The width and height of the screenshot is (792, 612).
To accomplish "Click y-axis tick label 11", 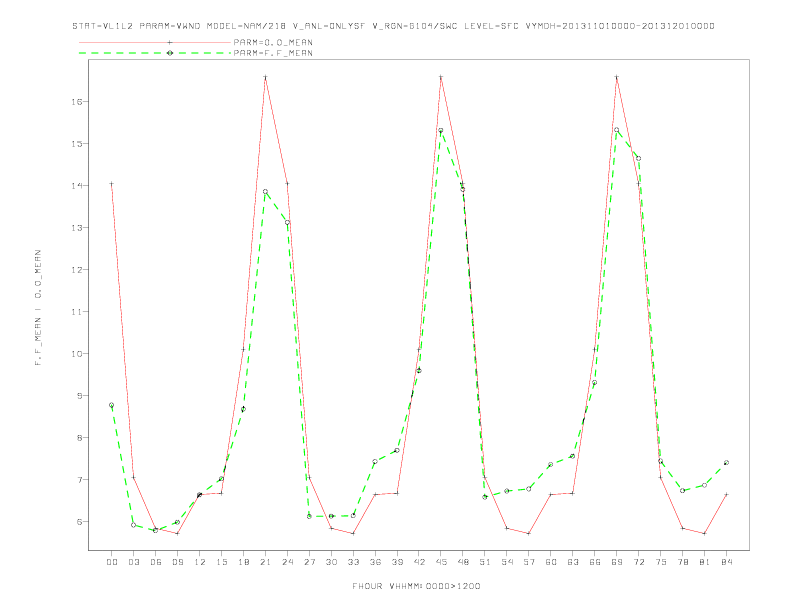I will 76,312.
